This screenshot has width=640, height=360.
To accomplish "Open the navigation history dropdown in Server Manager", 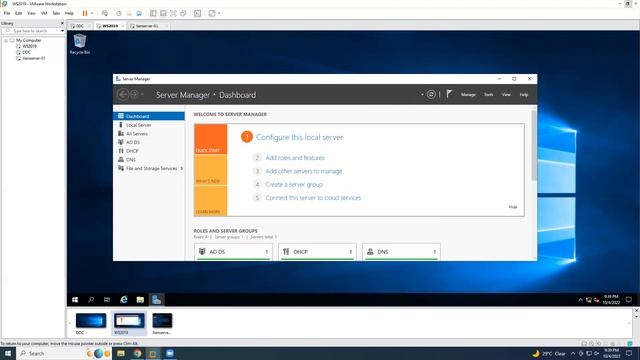I will coord(142,95).
